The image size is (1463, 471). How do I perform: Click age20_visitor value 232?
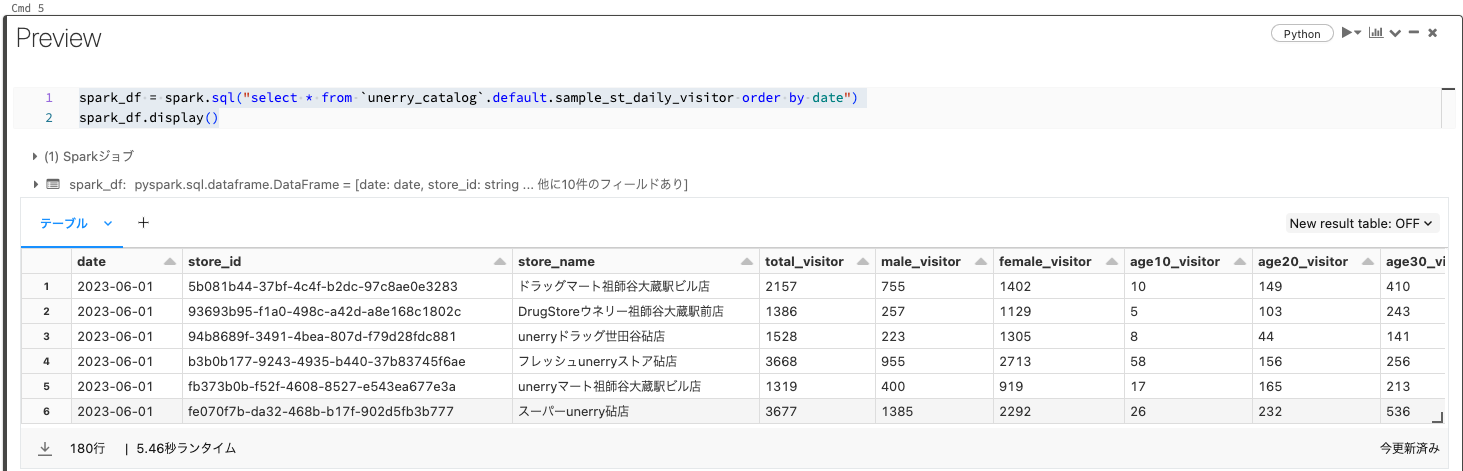pos(1270,411)
